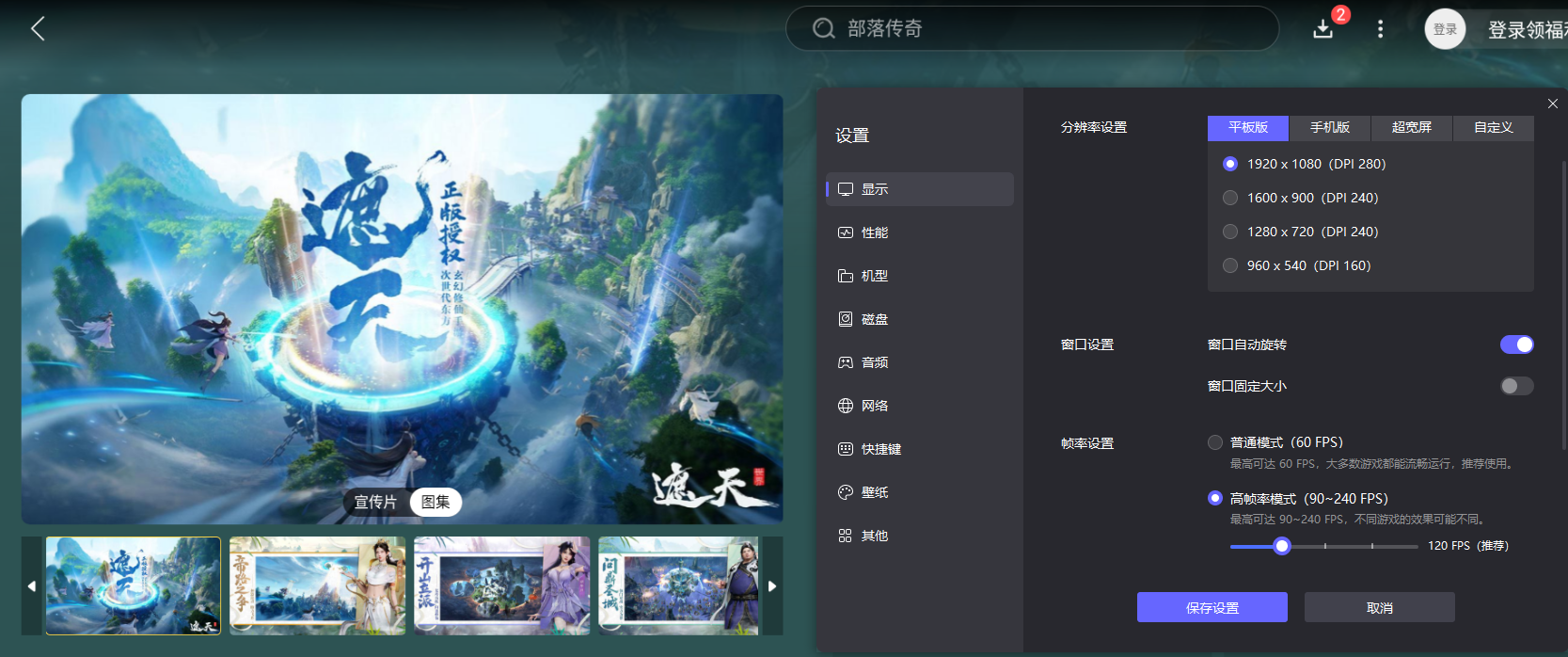Select the 帝路之争 gallery thumbnail
Viewport: 1568px width, 657px height.
click(317, 585)
